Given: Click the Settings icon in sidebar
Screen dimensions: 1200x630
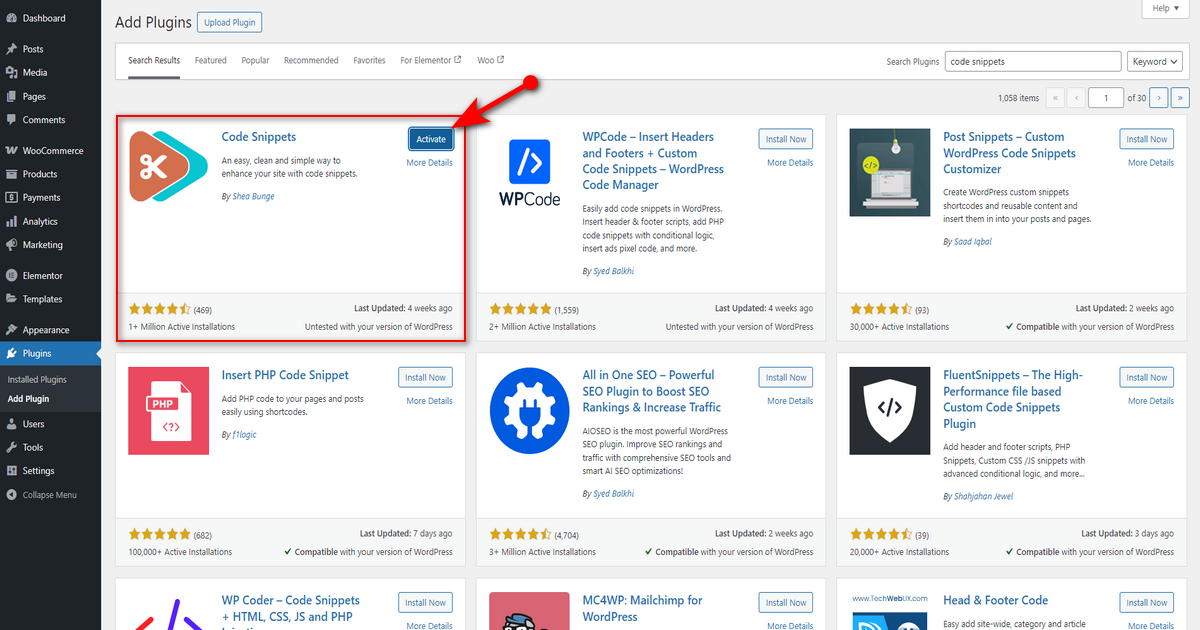Looking at the screenshot, I should coord(11,471).
